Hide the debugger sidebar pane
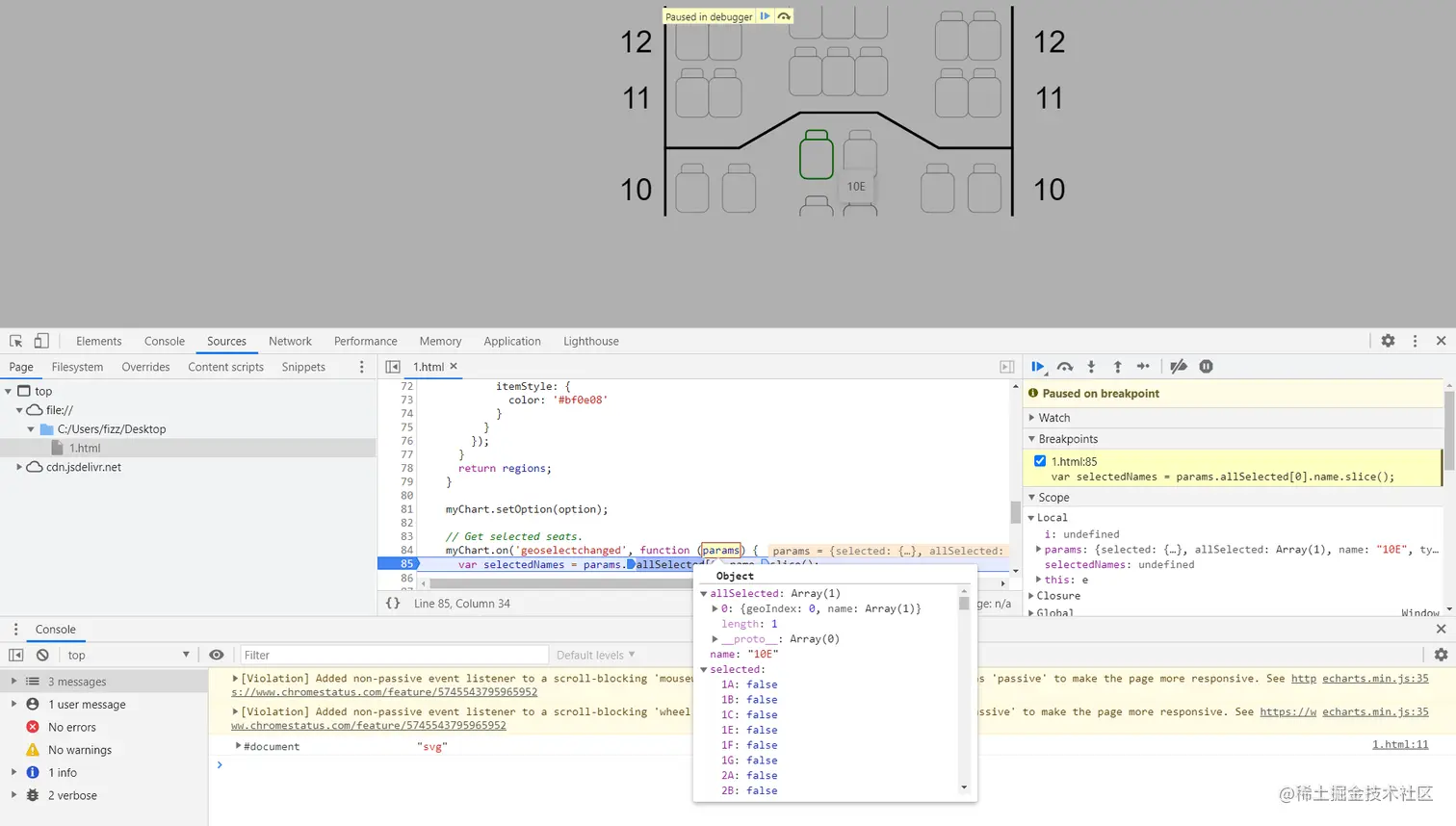The image size is (1456, 826). point(1006,367)
